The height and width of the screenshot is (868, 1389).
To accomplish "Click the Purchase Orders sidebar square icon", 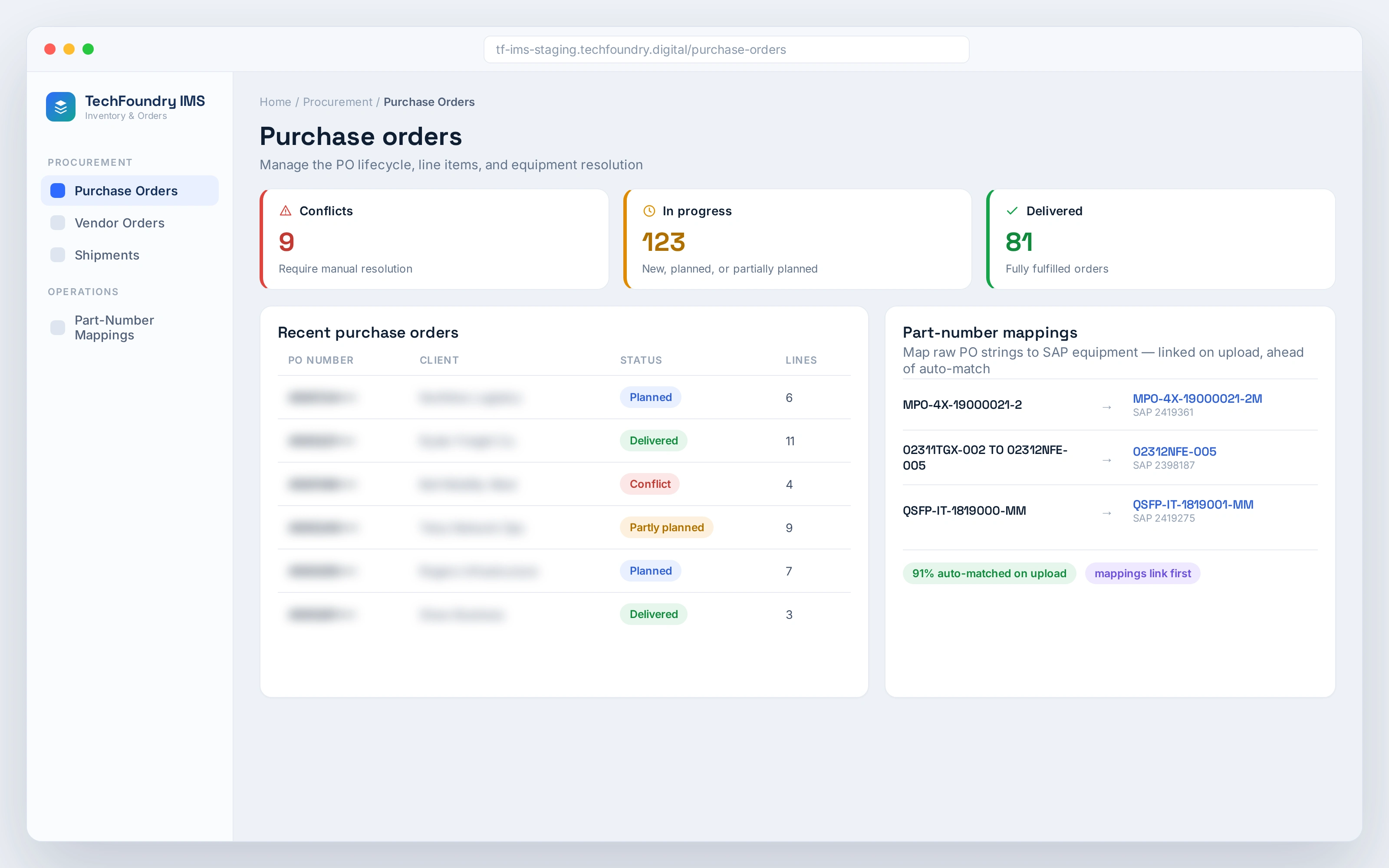I will pos(57,191).
